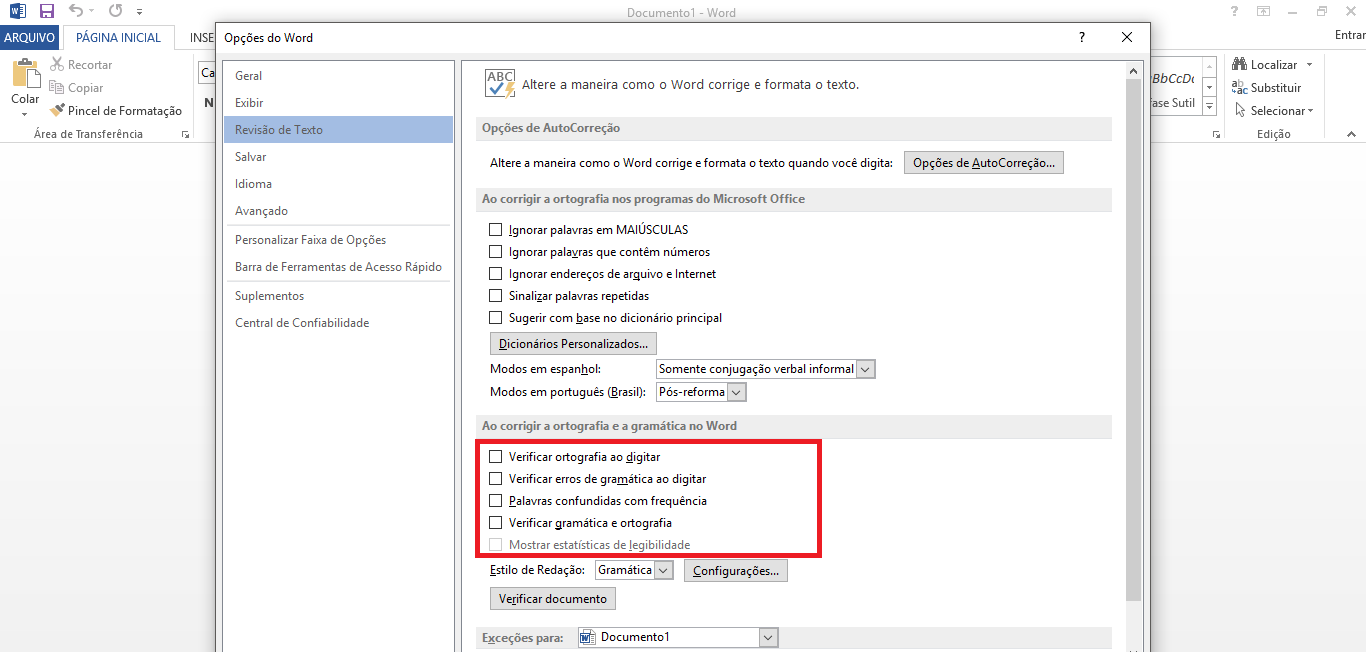Open the Undo history dropdown arrow

93,13
